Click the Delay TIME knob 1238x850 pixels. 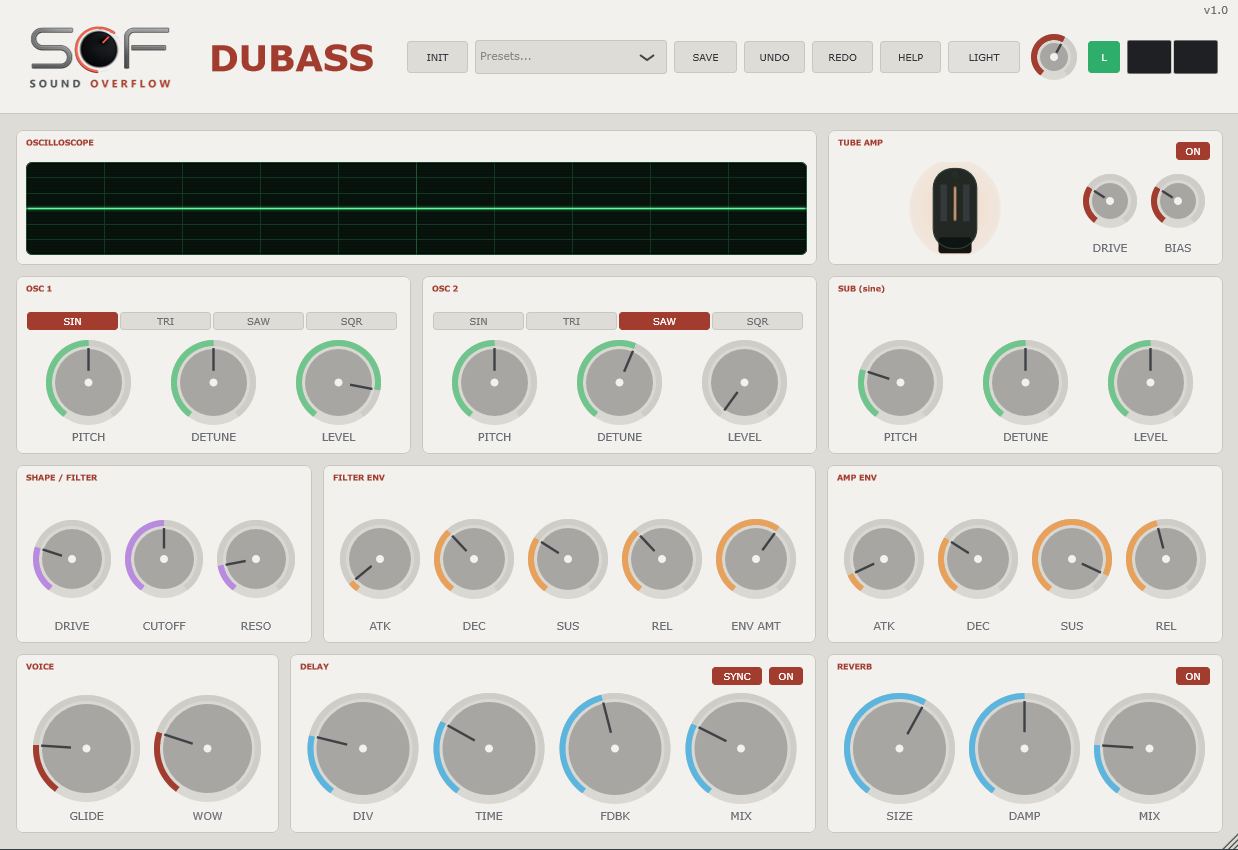tap(489, 748)
